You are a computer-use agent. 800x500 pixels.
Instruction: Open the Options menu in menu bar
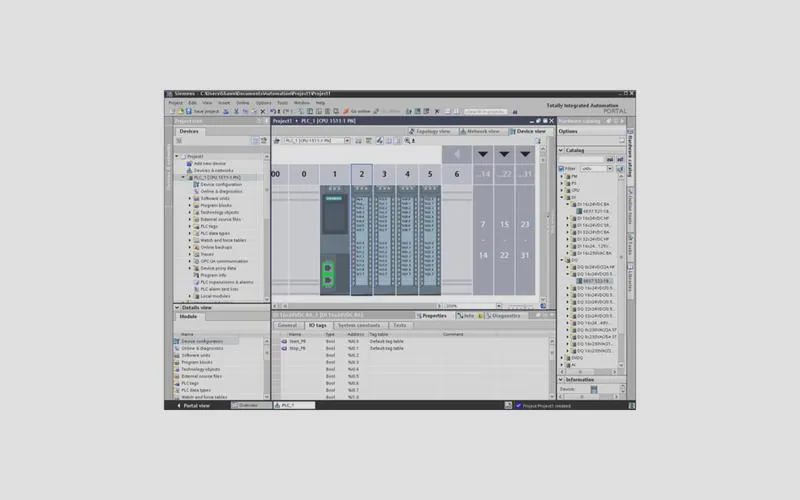(262, 102)
